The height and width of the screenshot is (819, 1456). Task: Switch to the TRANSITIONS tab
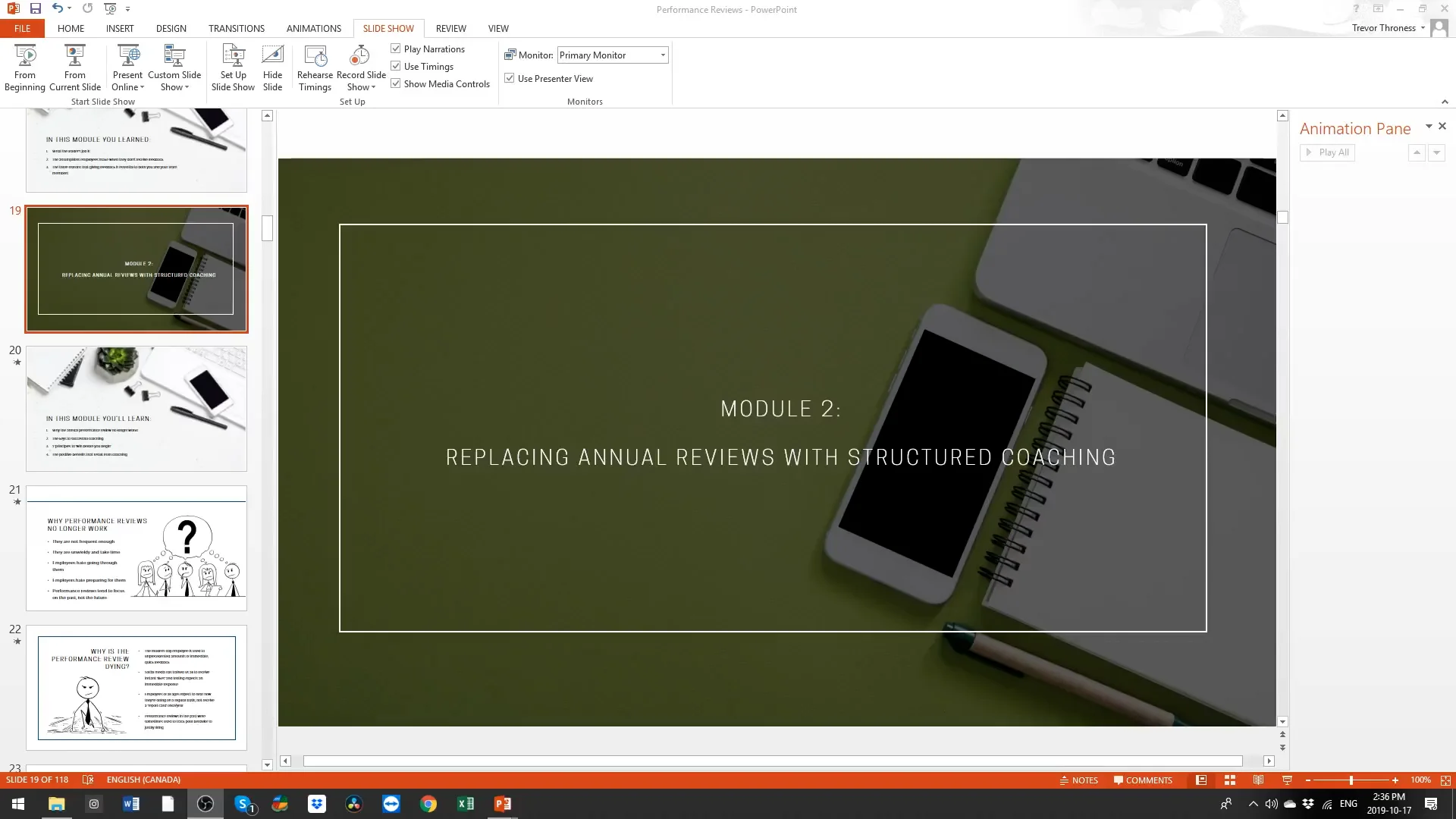(237, 28)
